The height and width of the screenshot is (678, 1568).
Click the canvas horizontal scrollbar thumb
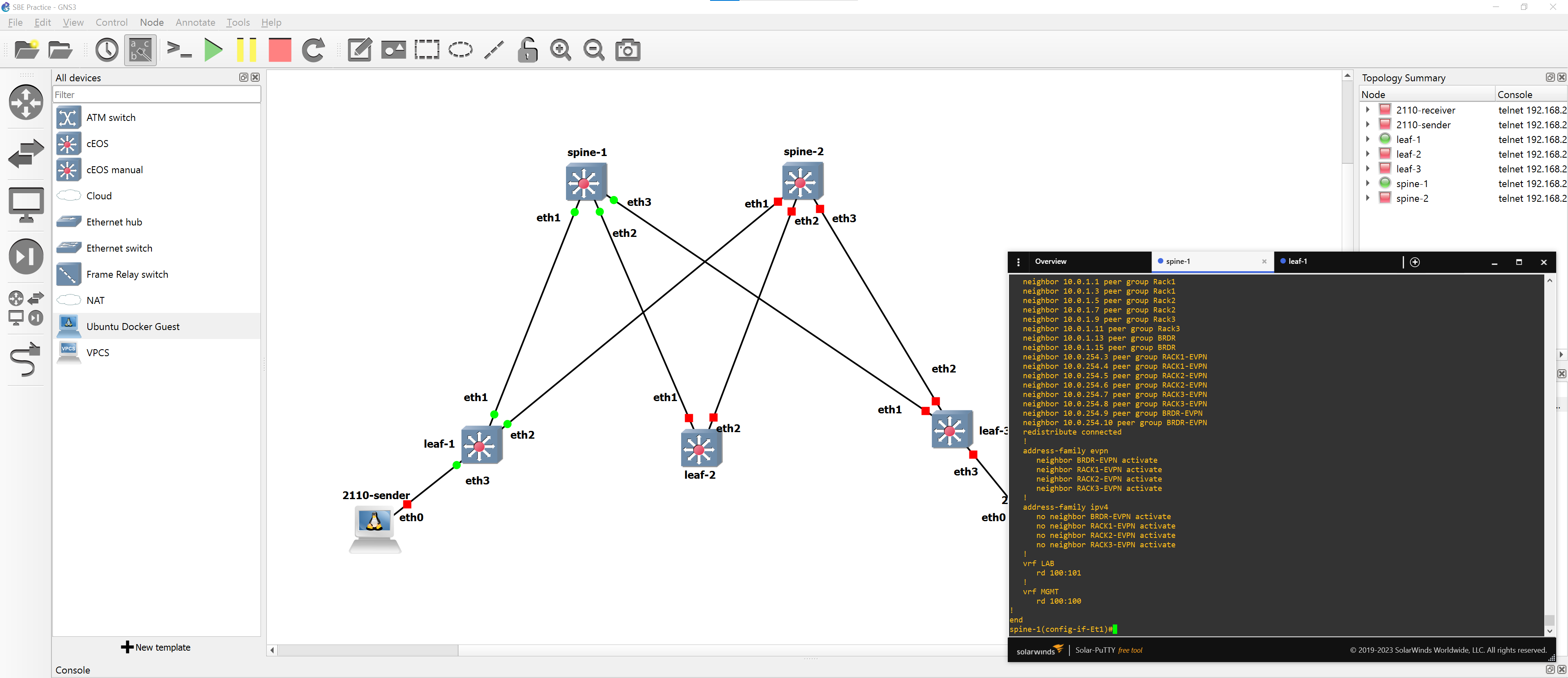[x=367, y=650]
